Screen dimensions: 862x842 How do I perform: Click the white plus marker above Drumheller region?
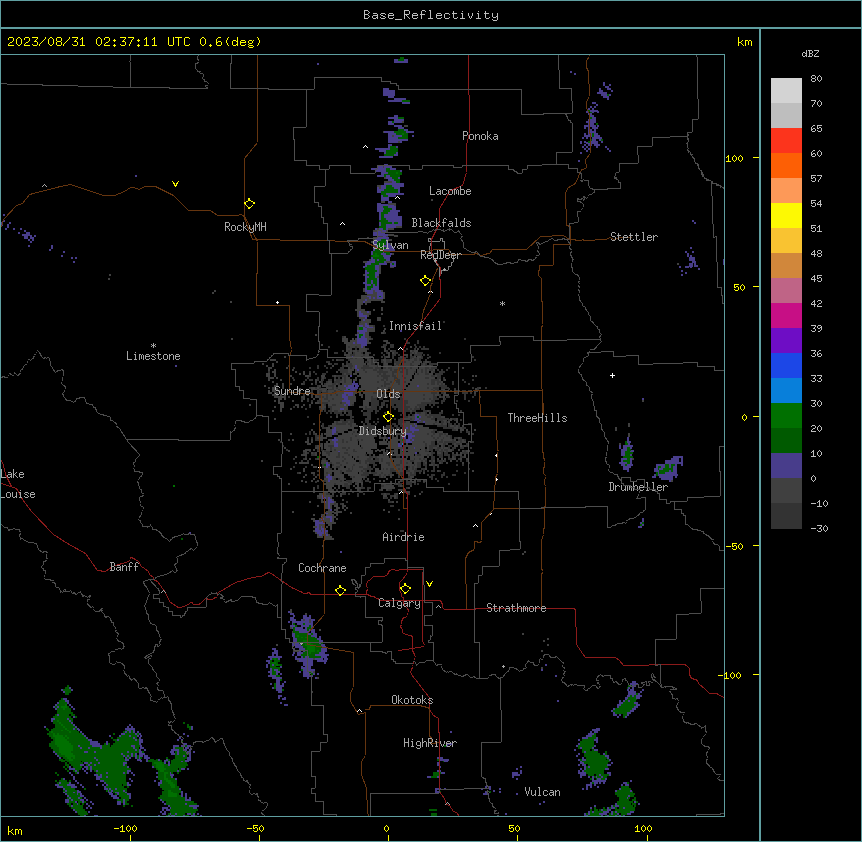click(x=612, y=375)
